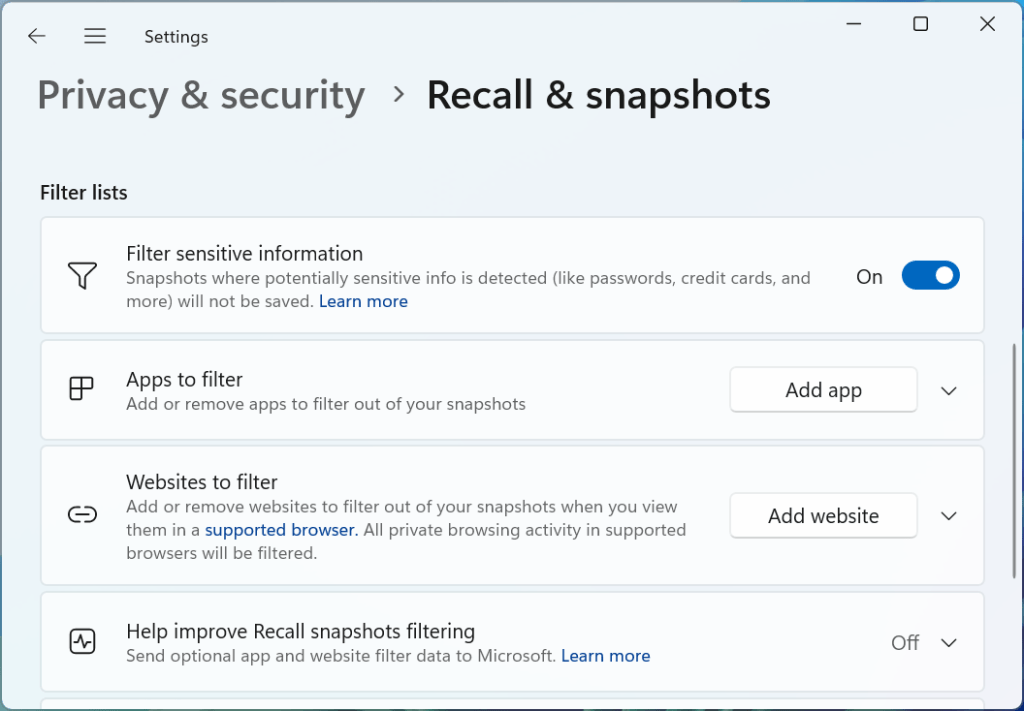This screenshot has height=711, width=1024.
Task: Maximize the Settings window
Action: [x=921, y=25]
